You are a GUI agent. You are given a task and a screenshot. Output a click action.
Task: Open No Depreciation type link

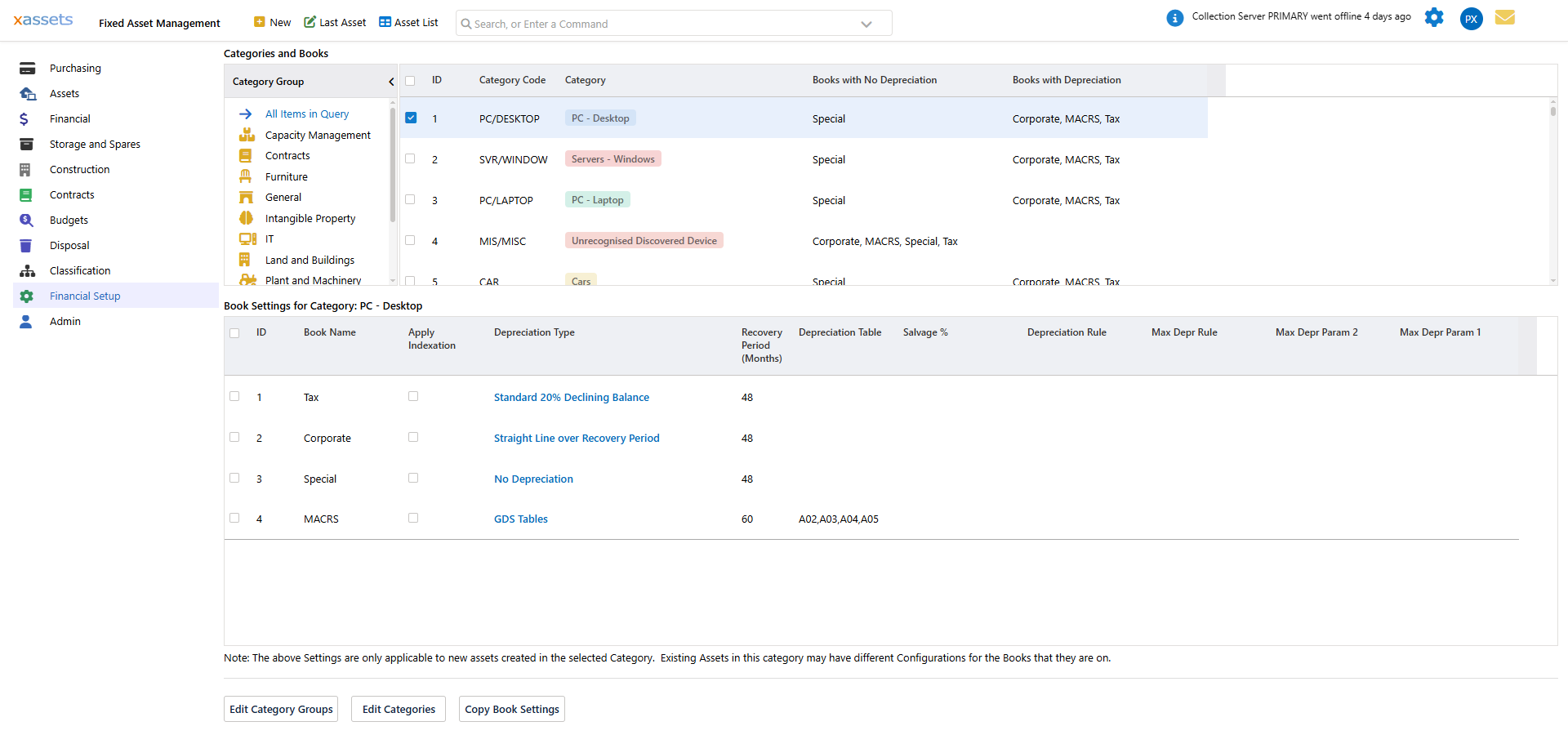(533, 479)
